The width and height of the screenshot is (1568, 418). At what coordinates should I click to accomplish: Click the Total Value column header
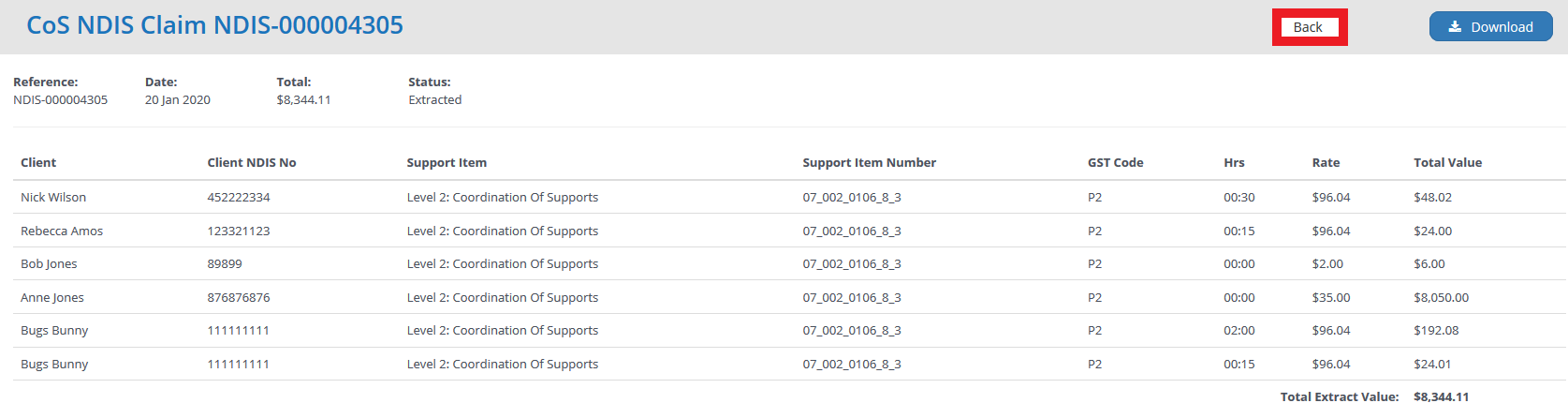click(1447, 162)
